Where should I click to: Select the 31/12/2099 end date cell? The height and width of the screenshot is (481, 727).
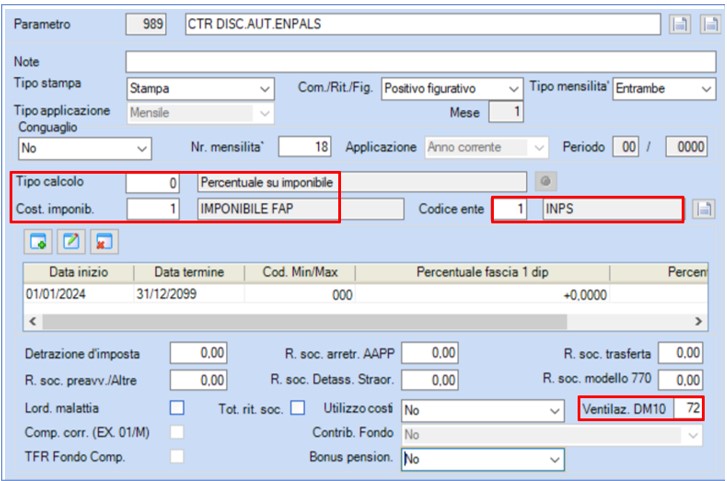189,294
